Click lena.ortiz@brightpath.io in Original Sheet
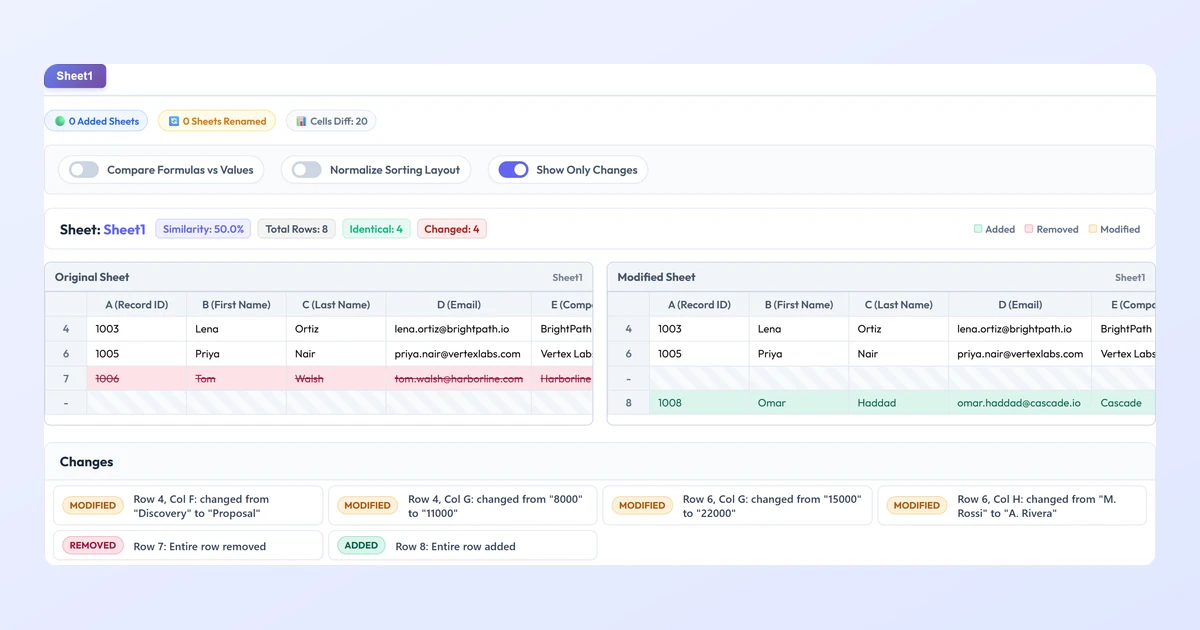 [459, 329]
